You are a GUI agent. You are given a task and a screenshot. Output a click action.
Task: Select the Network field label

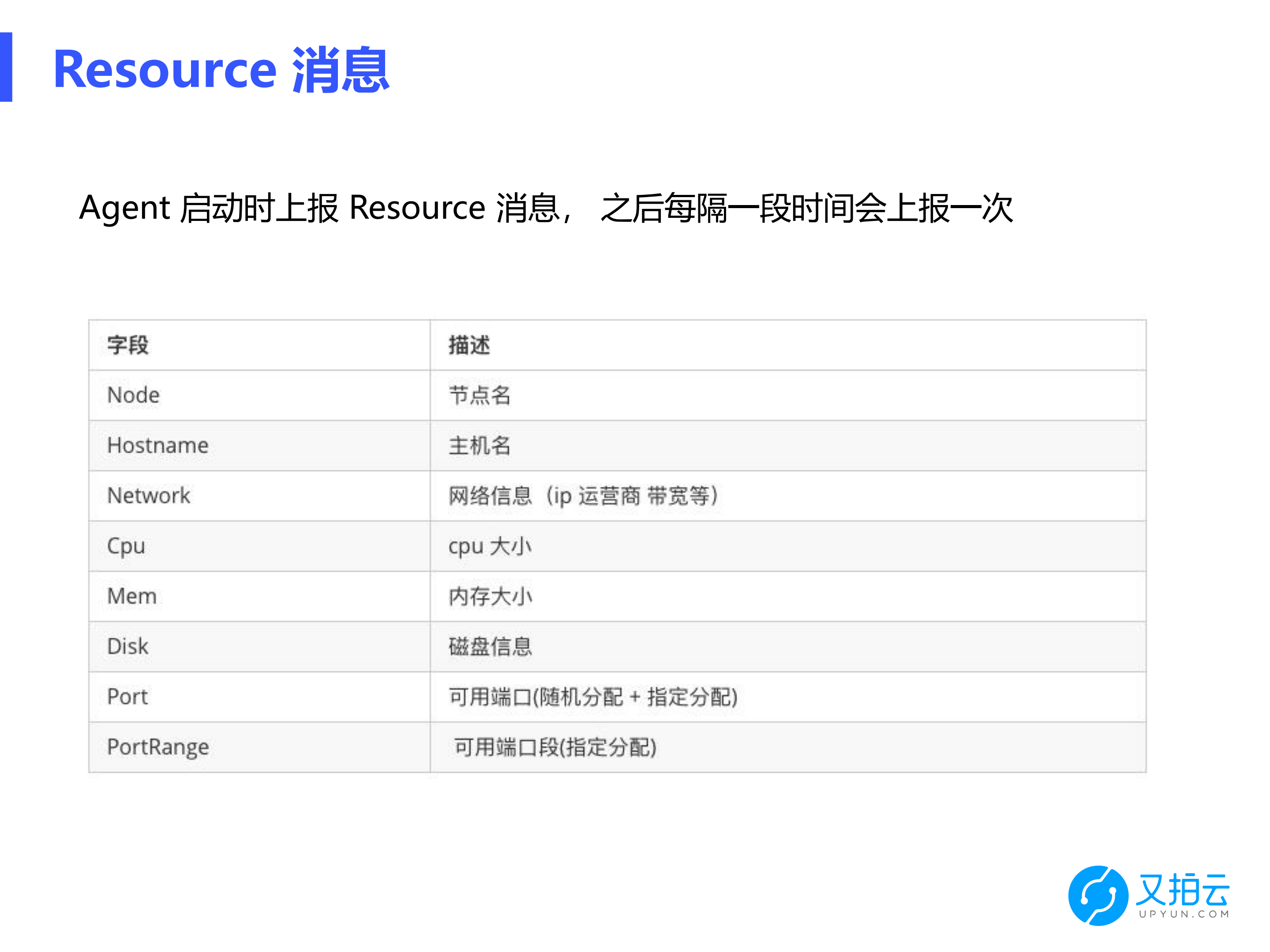point(148,496)
